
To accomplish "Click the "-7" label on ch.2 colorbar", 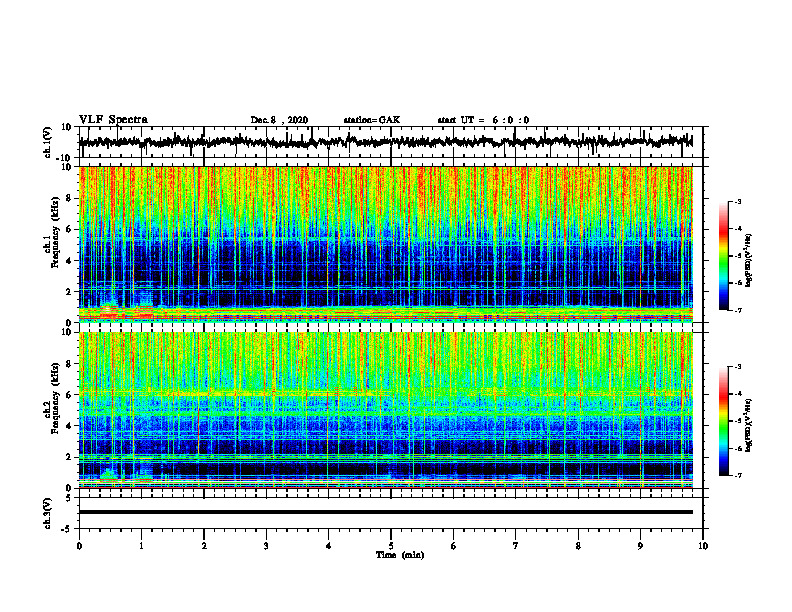I will (737, 475).
